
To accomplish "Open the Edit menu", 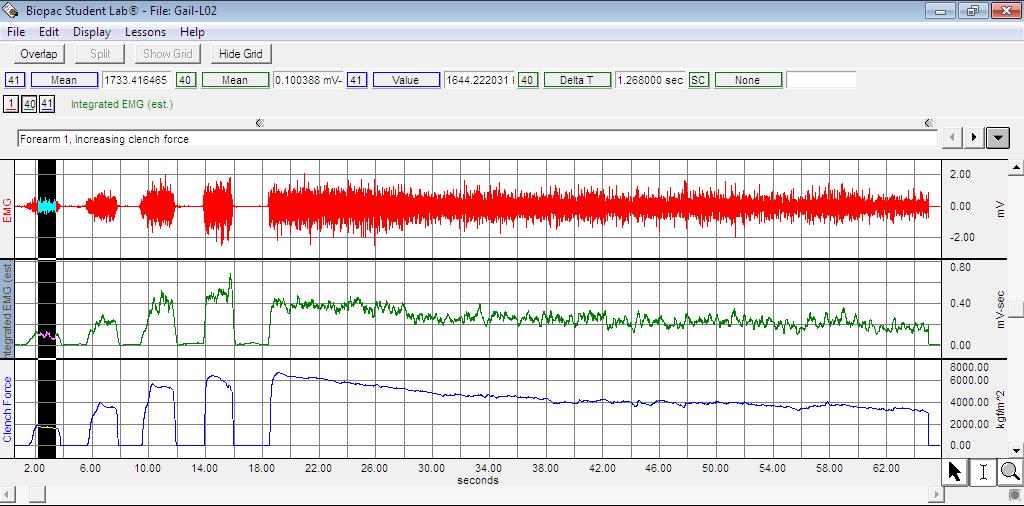I will click(x=49, y=32).
